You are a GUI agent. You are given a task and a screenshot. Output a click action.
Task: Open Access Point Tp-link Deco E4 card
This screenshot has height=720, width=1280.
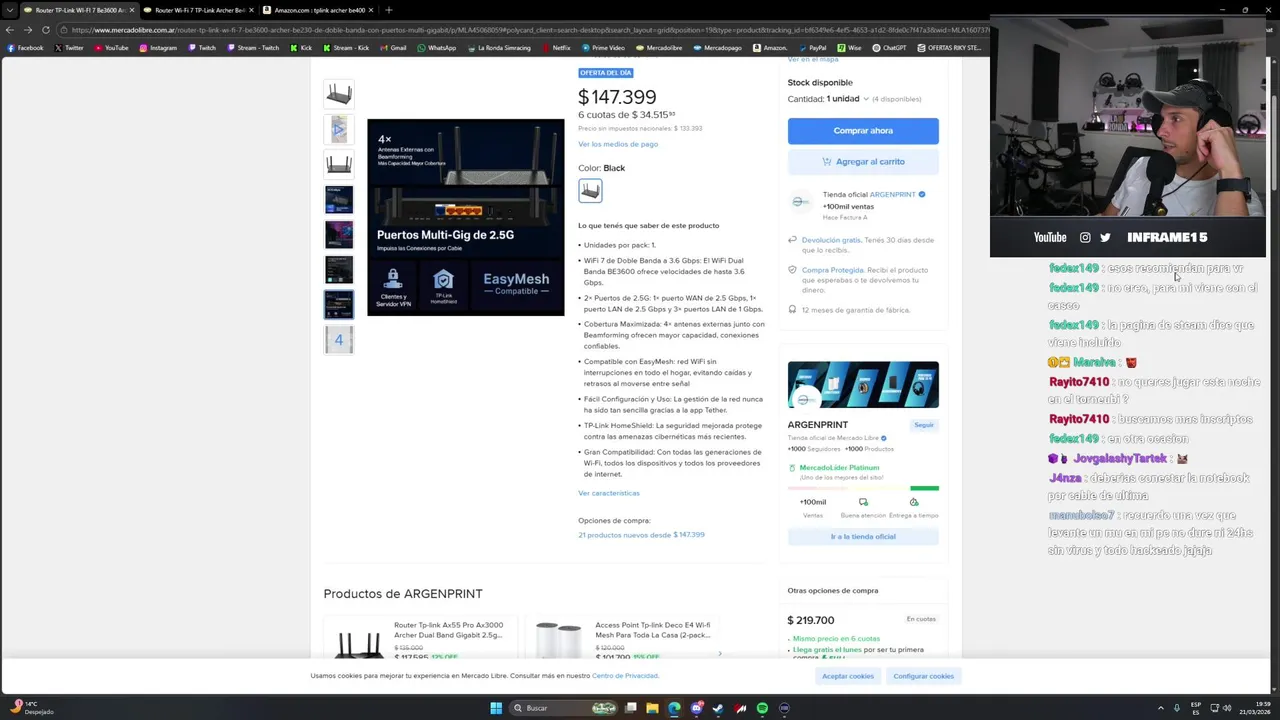[x=622, y=637]
